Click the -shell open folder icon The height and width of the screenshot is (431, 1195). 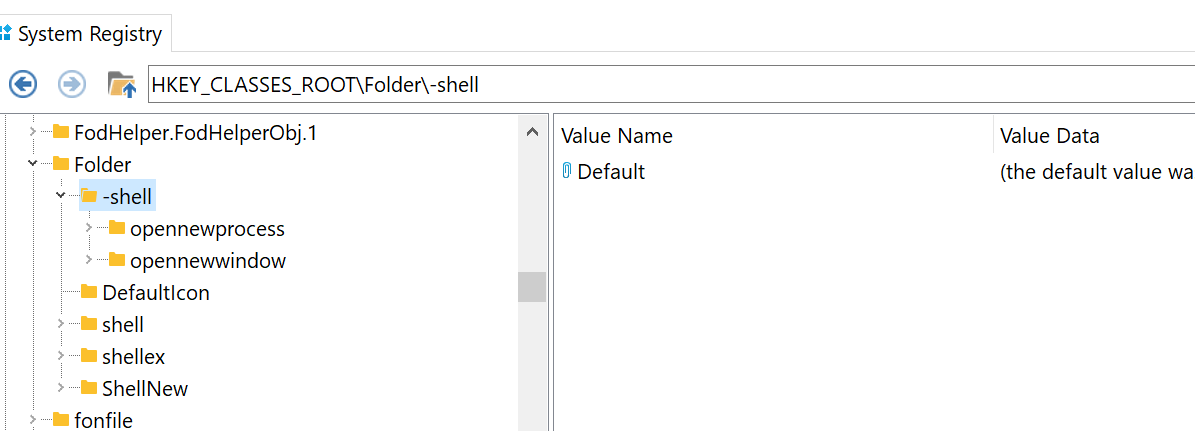pyautogui.click(x=88, y=196)
